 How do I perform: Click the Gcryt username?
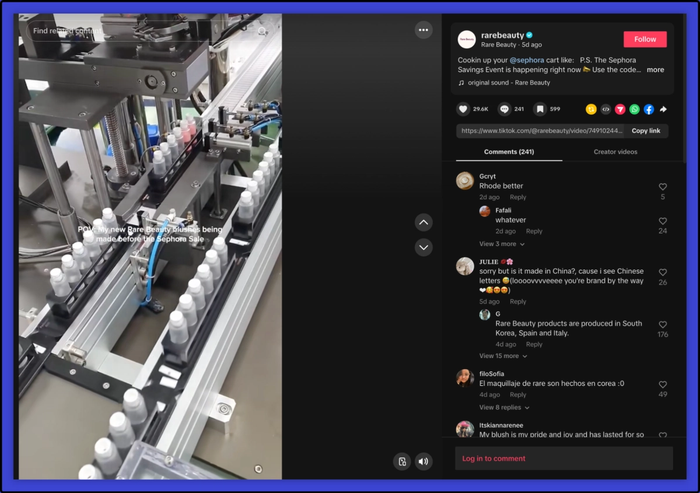(488, 176)
